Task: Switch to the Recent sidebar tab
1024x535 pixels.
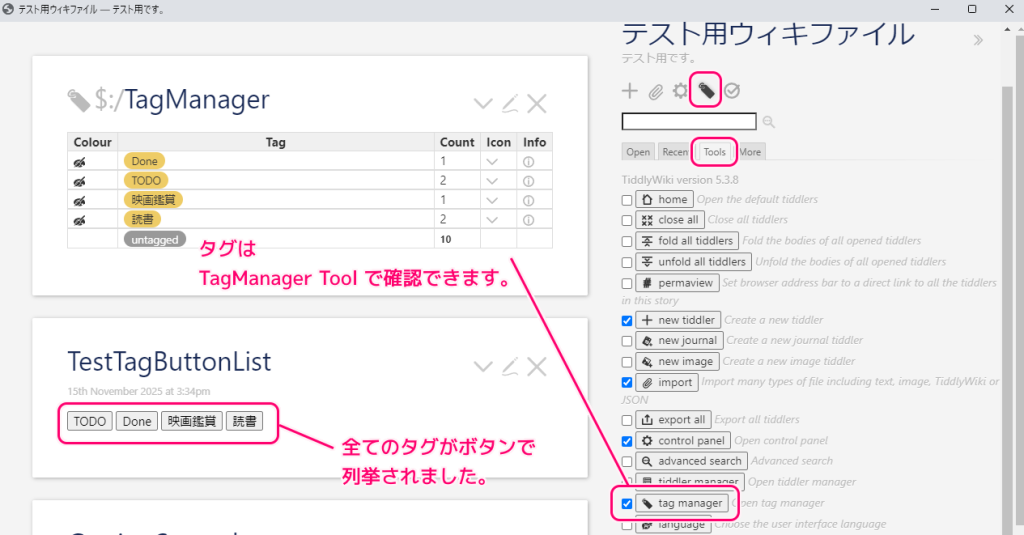Action: (x=674, y=152)
